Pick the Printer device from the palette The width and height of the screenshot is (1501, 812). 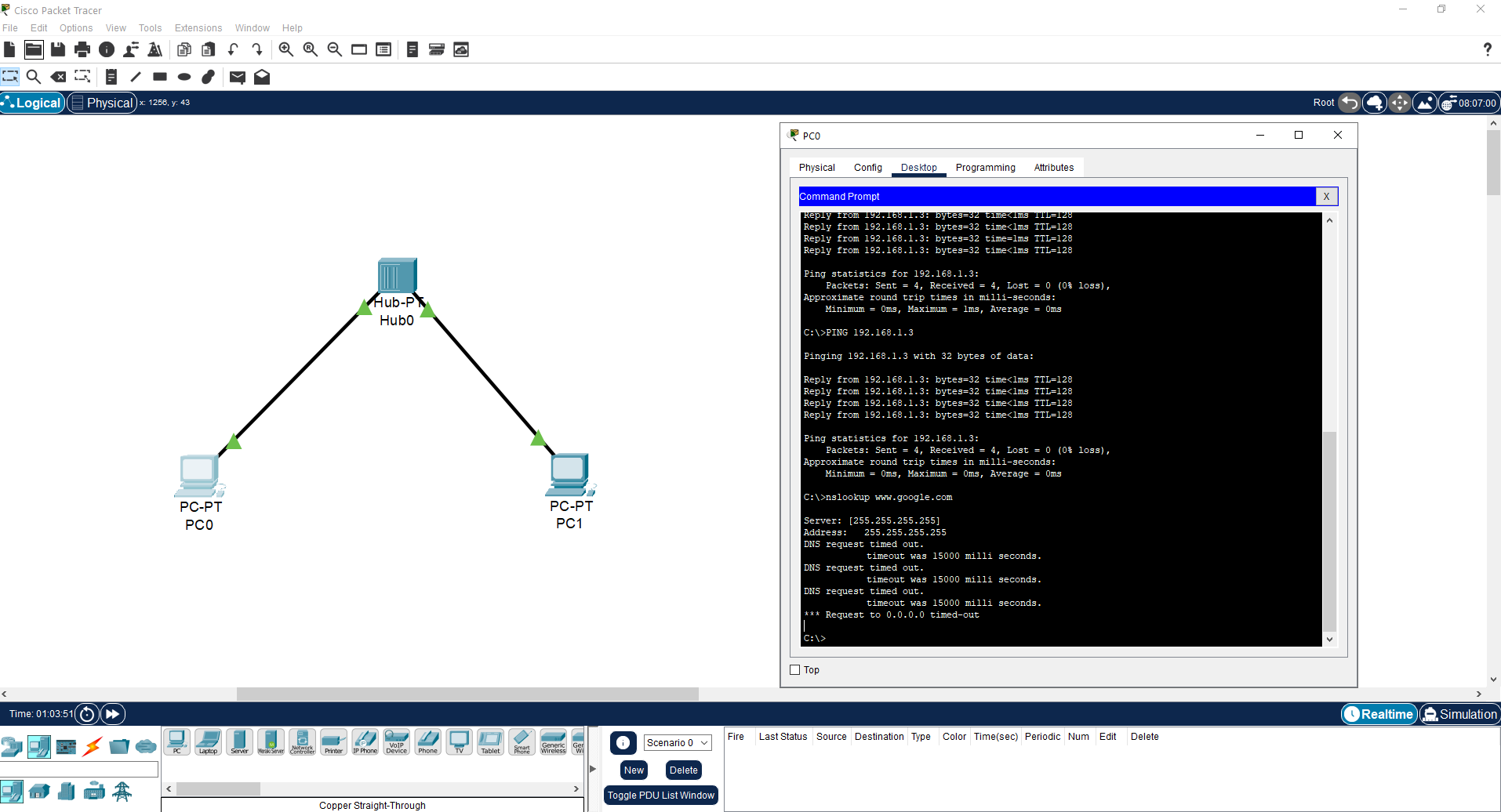333,741
